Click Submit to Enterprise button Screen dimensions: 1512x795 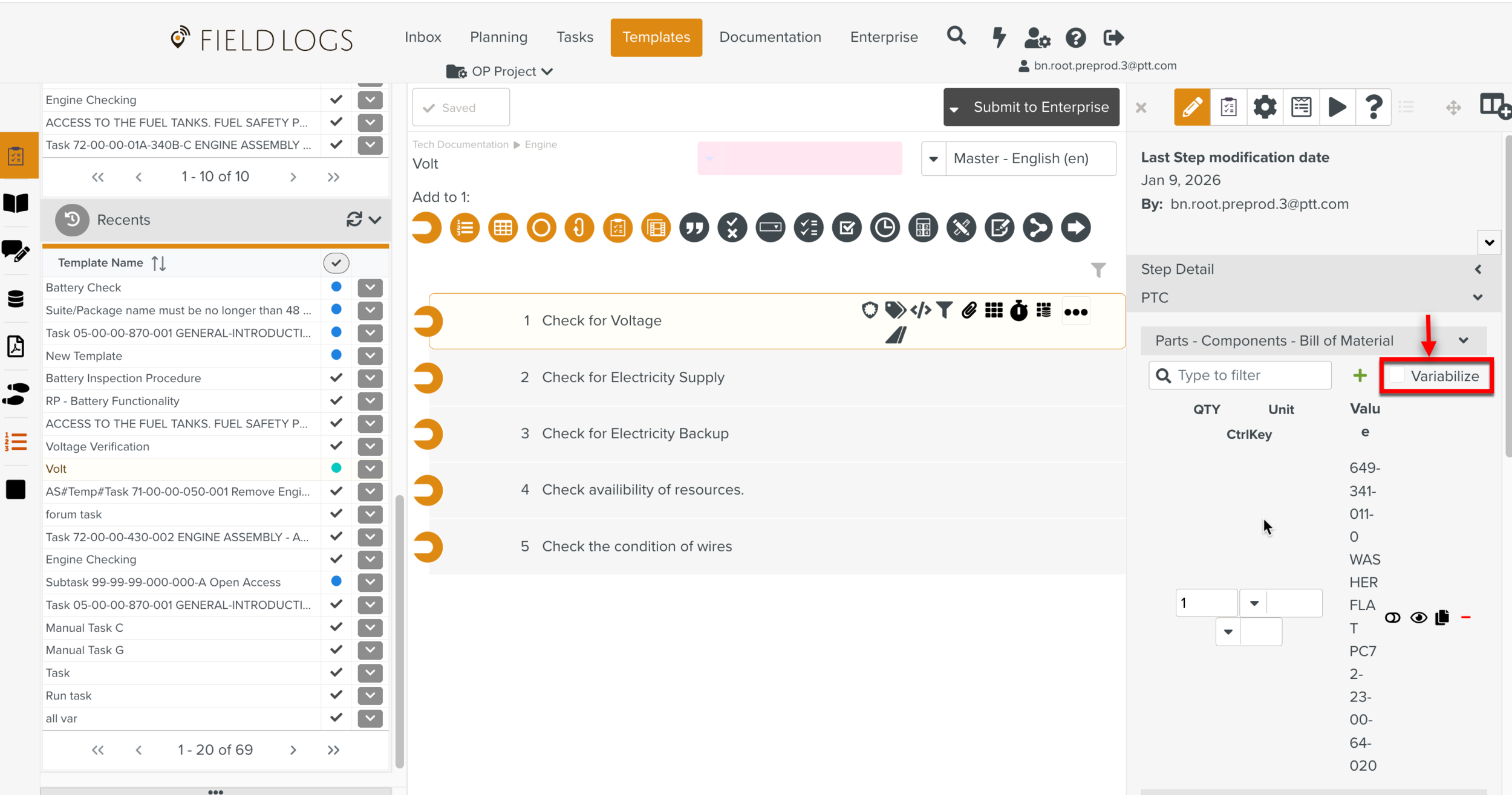point(1040,107)
